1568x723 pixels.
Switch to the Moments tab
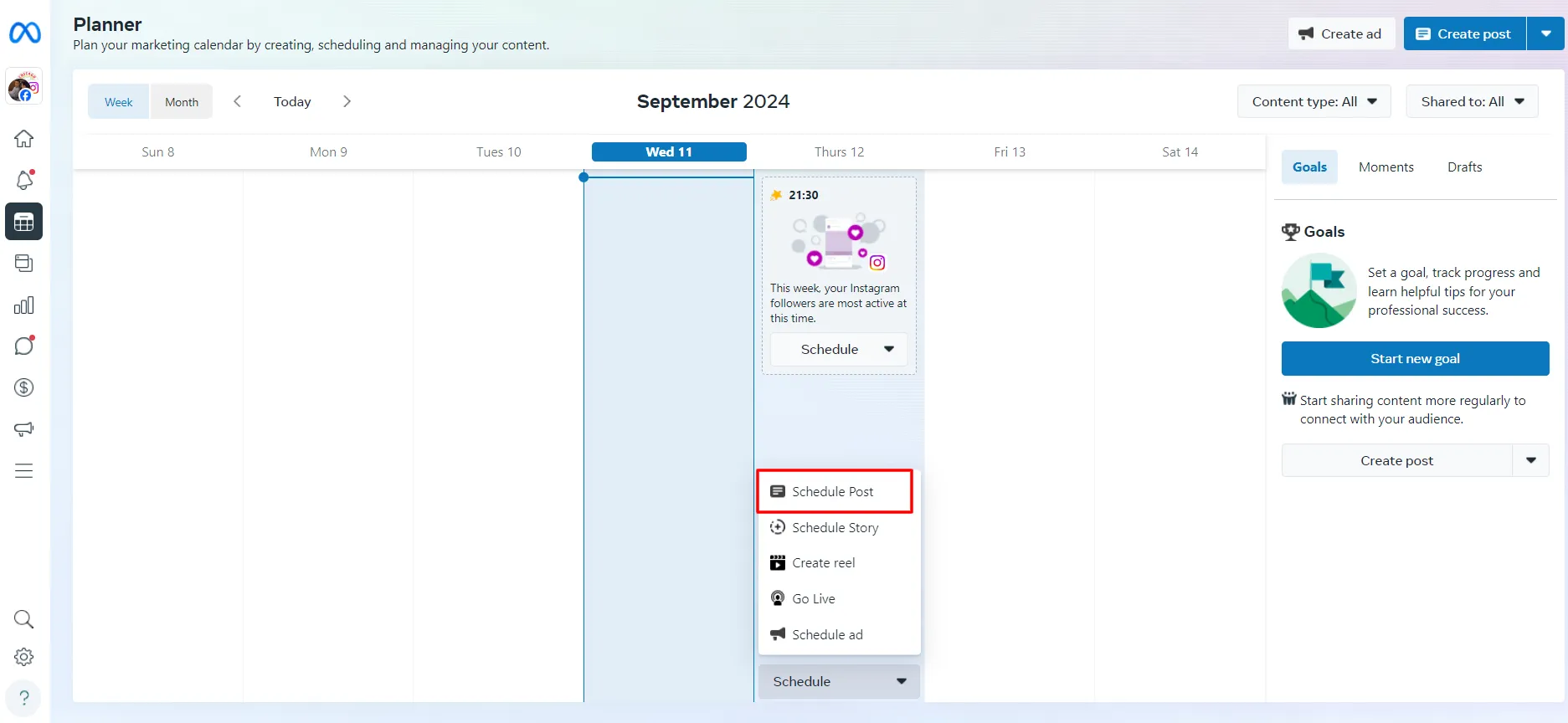click(x=1386, y=167)
